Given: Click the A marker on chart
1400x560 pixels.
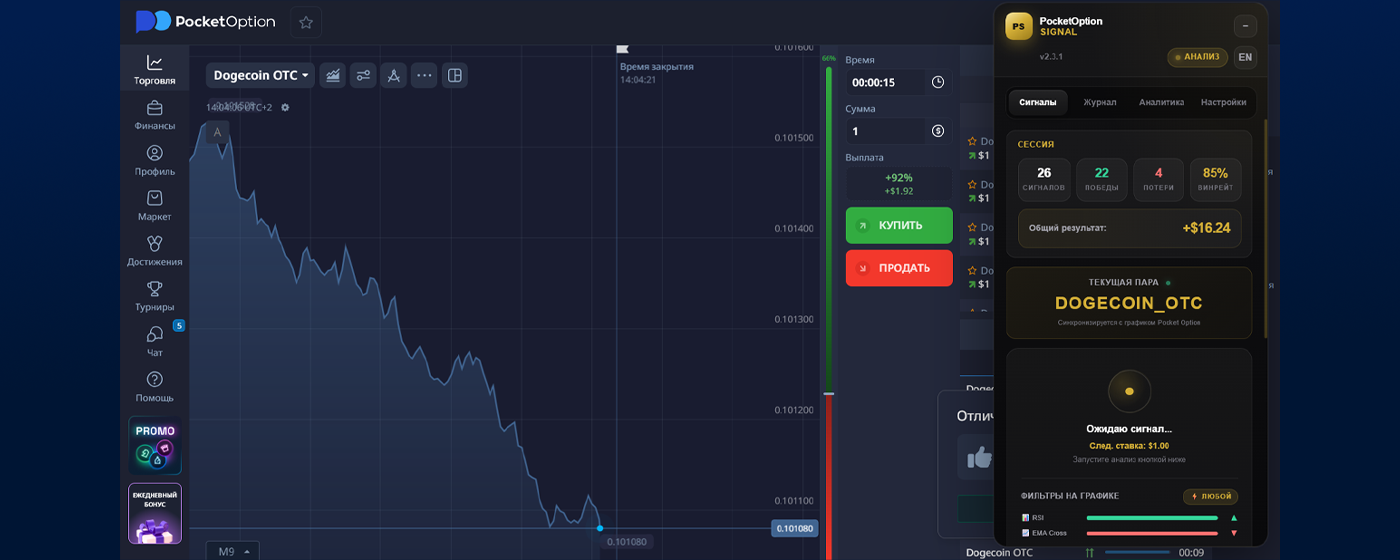Looking at the screenshot, I should (x=217, y=132).
